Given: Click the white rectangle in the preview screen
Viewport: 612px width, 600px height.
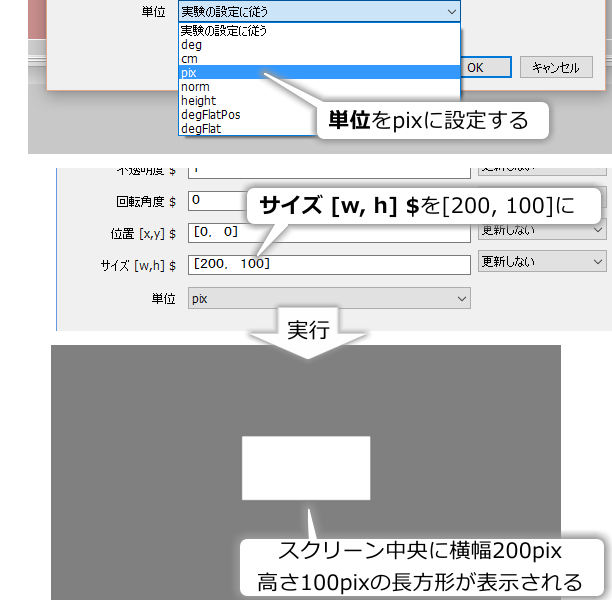Looking at the screenshot, I should pyautogui.click(x=306, y=468).
